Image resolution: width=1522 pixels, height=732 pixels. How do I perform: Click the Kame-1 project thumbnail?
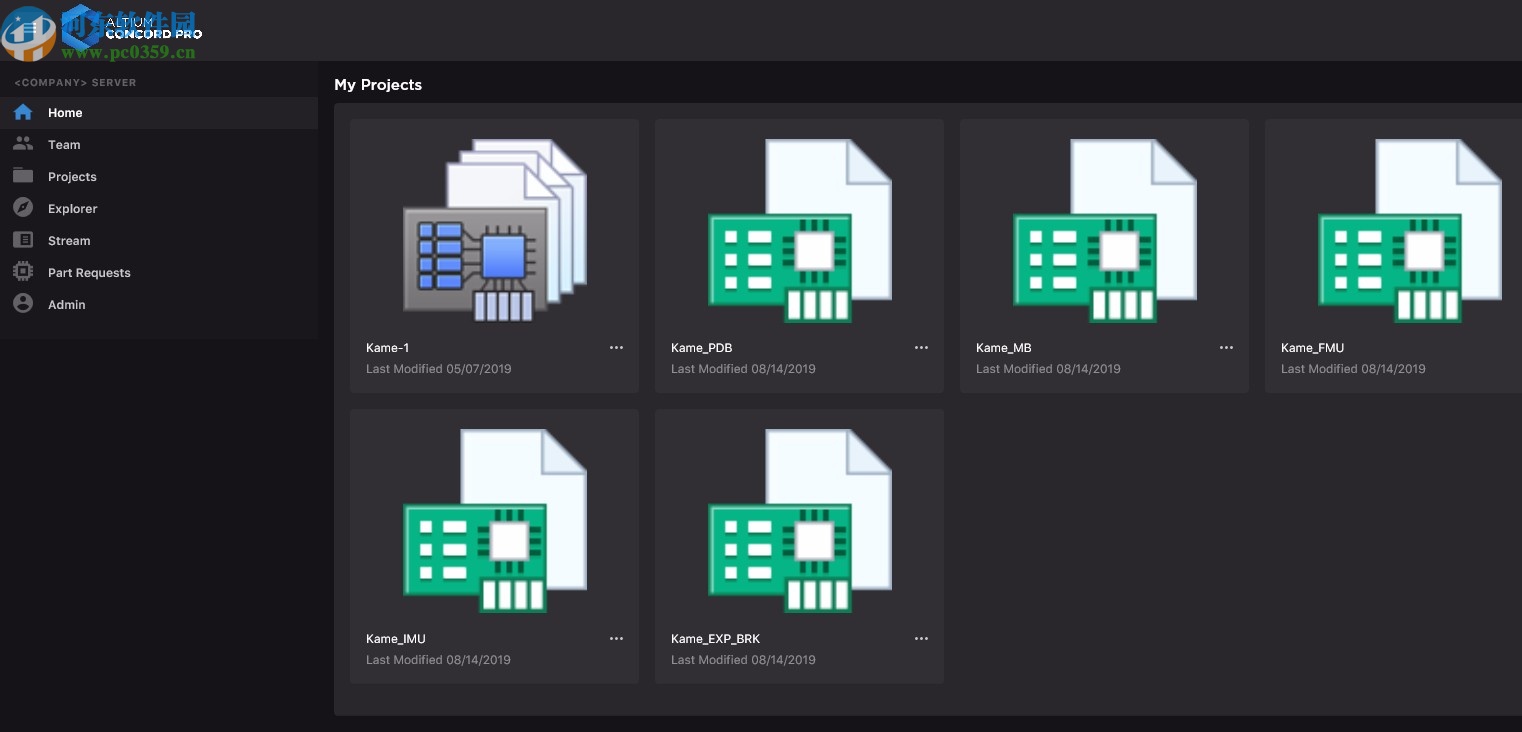coord(494,230)
